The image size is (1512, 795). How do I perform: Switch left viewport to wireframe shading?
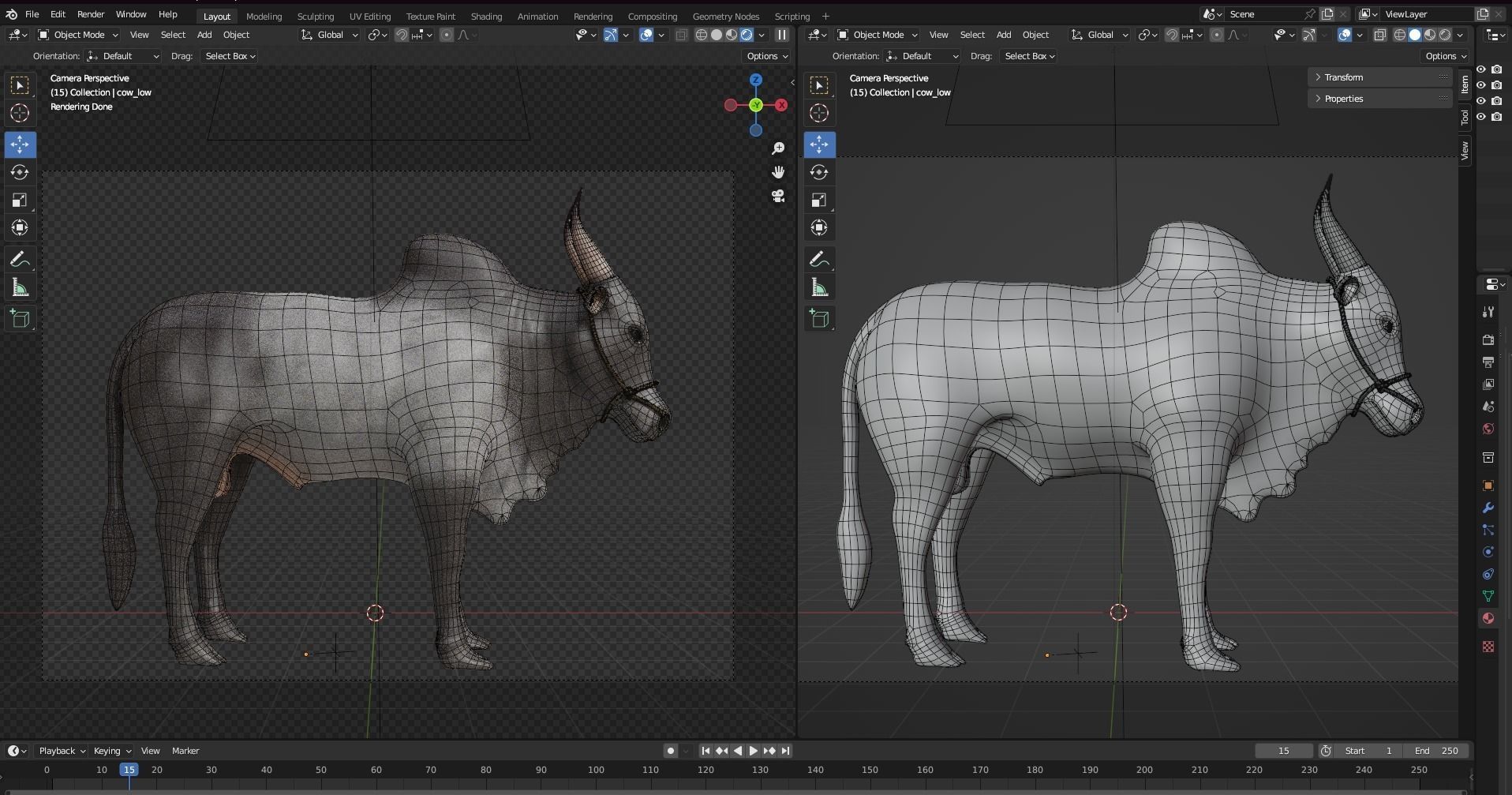(702, 35)
